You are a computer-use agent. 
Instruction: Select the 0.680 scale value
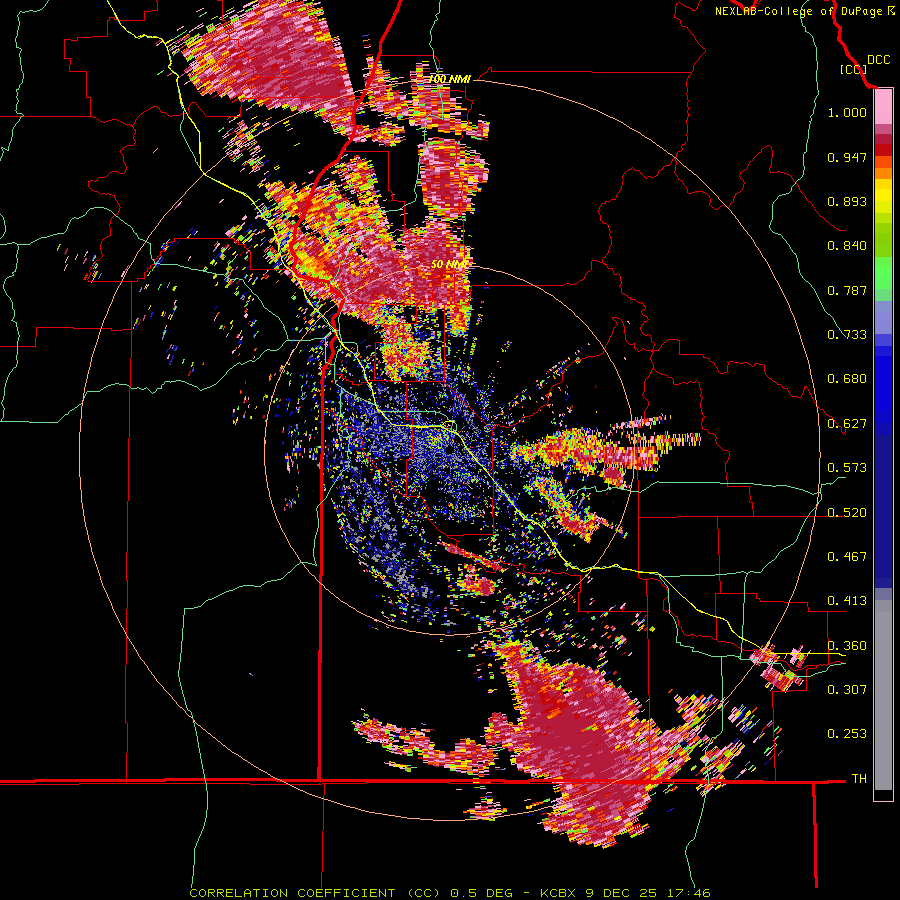point(847,379)
